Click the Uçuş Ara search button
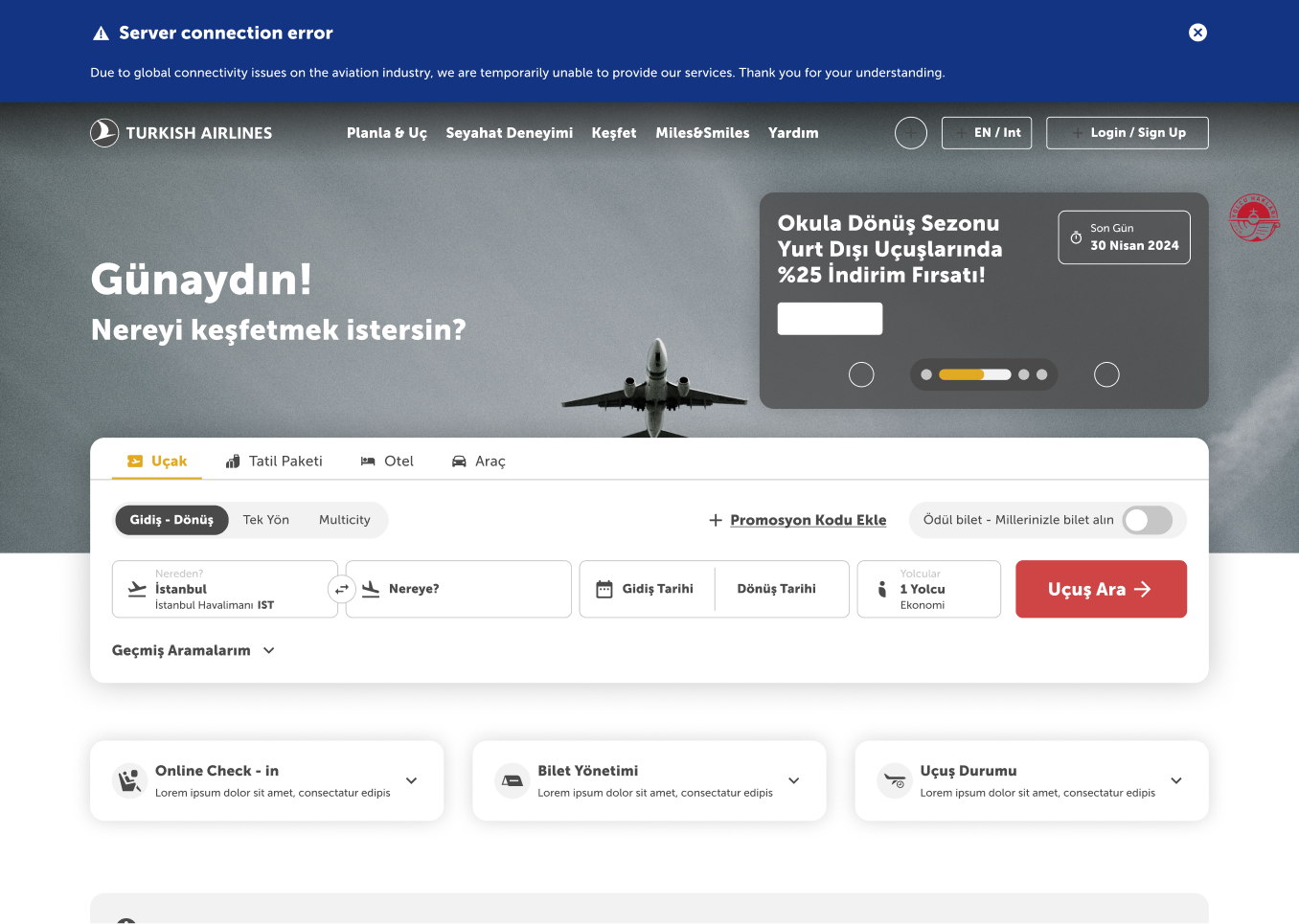Viewport: 1299px width, 924px height. pos(1101,589)
